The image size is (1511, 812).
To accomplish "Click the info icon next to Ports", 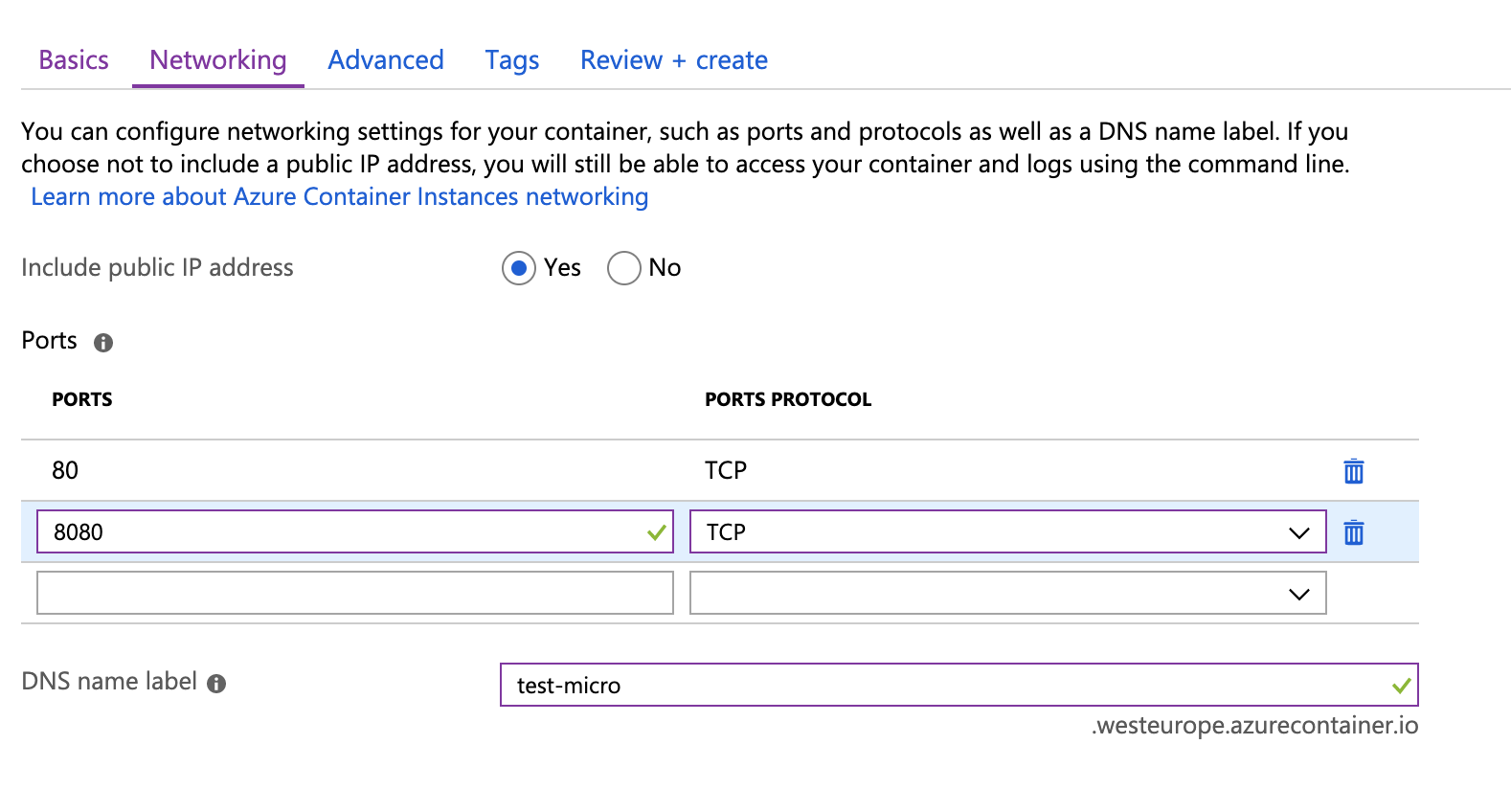I will pyautogui.click(x=103, y=343).
